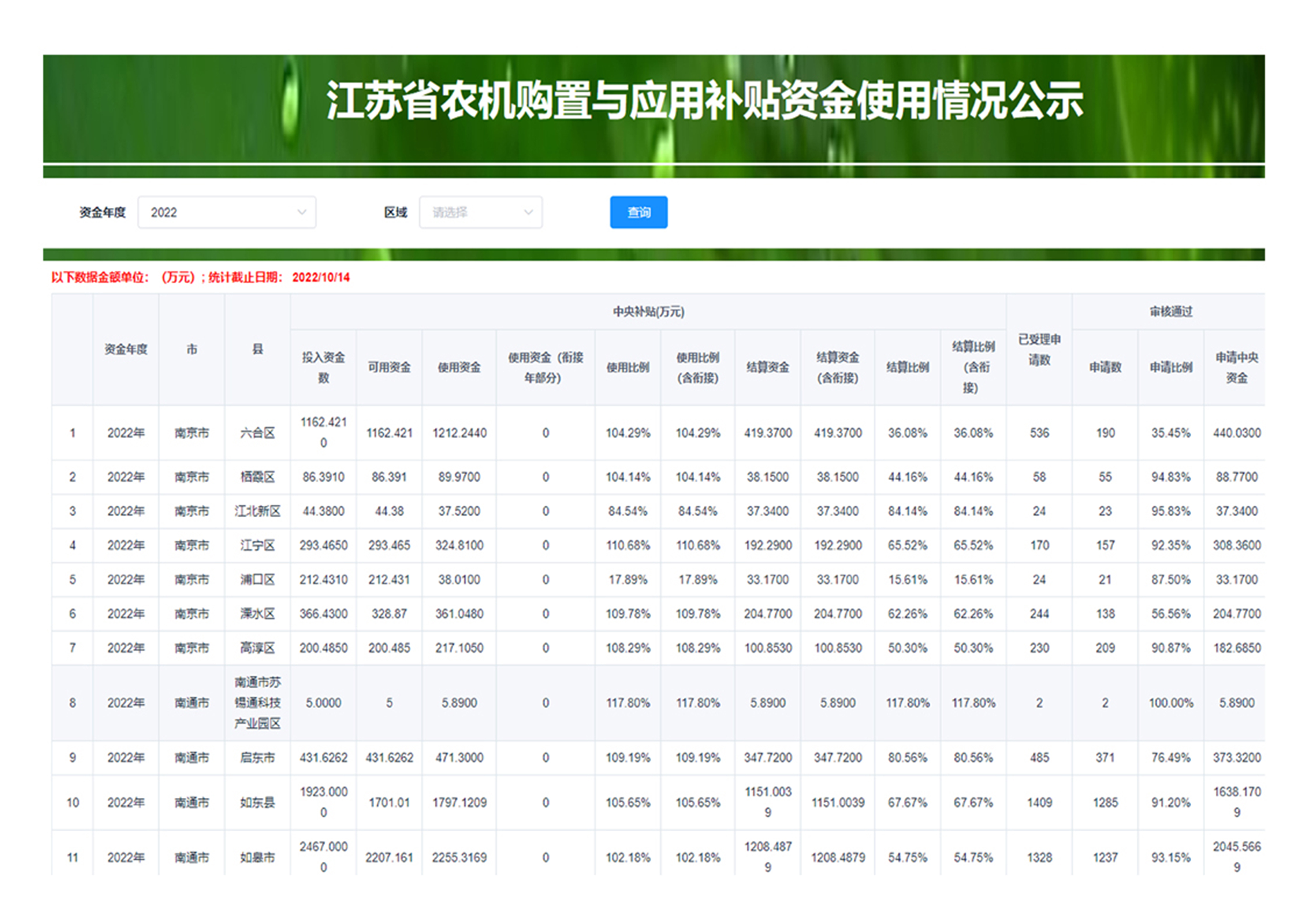Click the 已受理申请数 column header
Screen dimensions: 1307x924
point(1039,349)
